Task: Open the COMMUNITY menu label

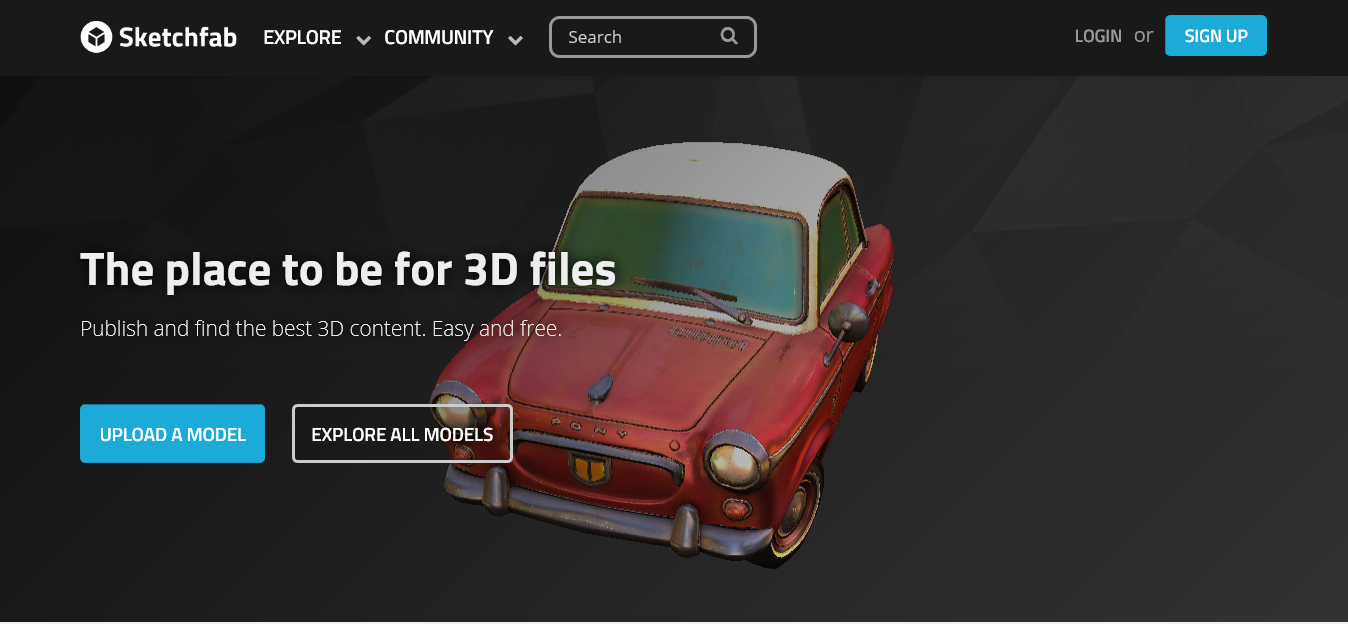Action: (438, 37)
